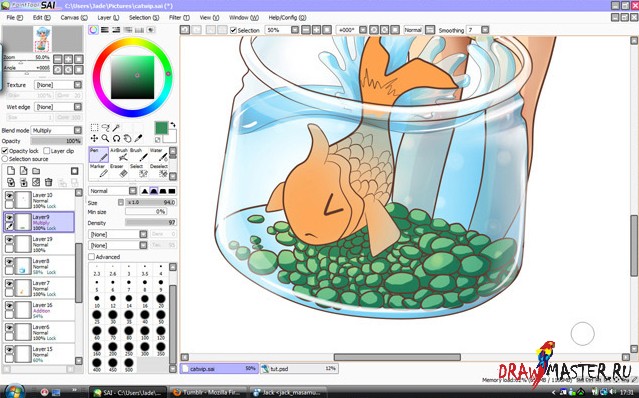Screen dimensions: 639x398
Task: Hide Layer 16 via its eye icon
Action: tap(9, 306)
